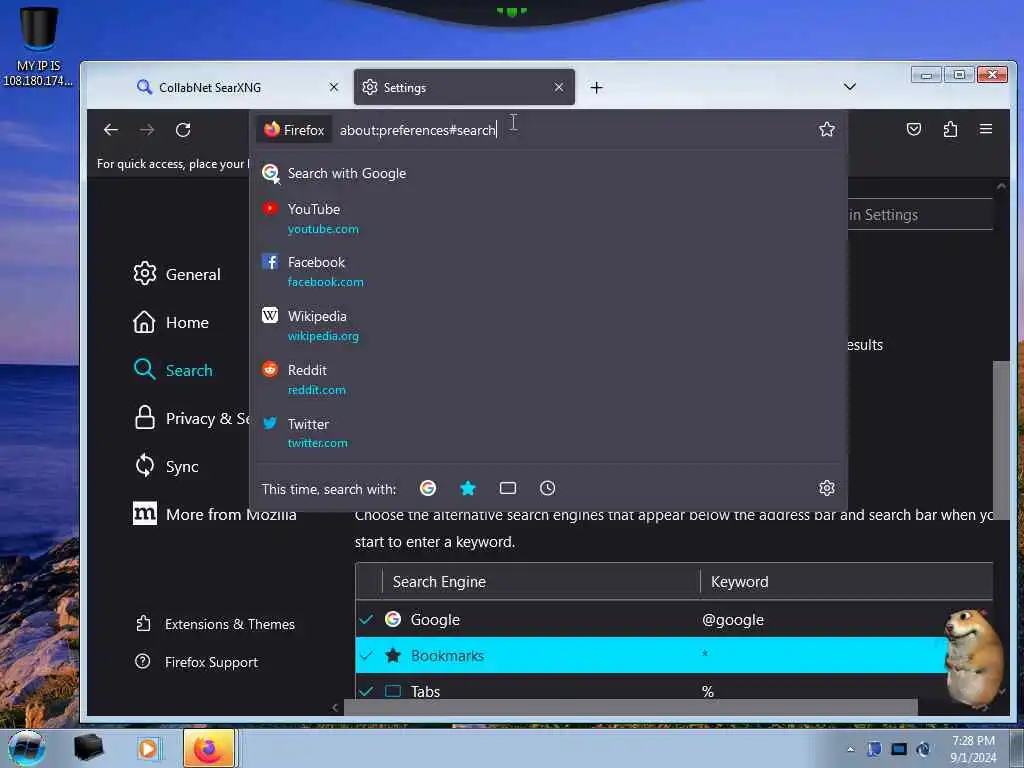This screenshot has height=768, width=1024.
Task: Open General settings category
Action: [x=177, y=274]
